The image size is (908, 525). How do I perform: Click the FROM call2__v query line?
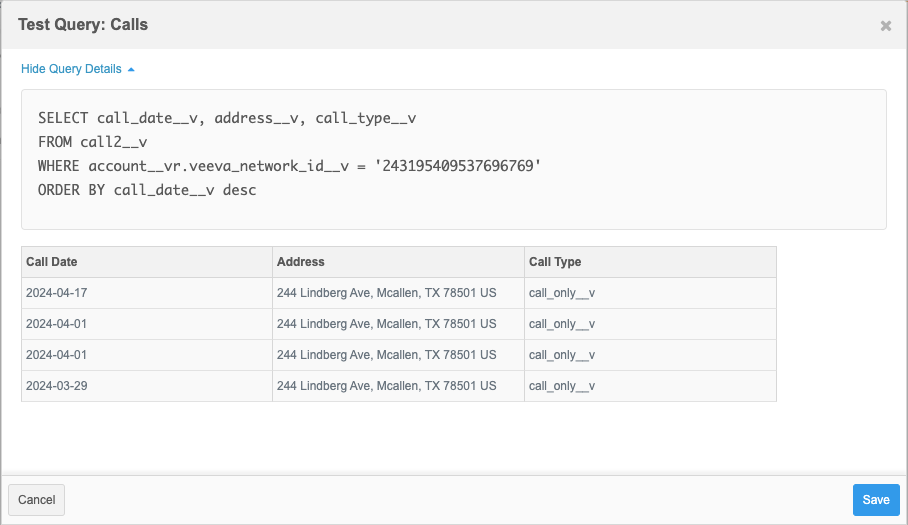pos(93,142)
